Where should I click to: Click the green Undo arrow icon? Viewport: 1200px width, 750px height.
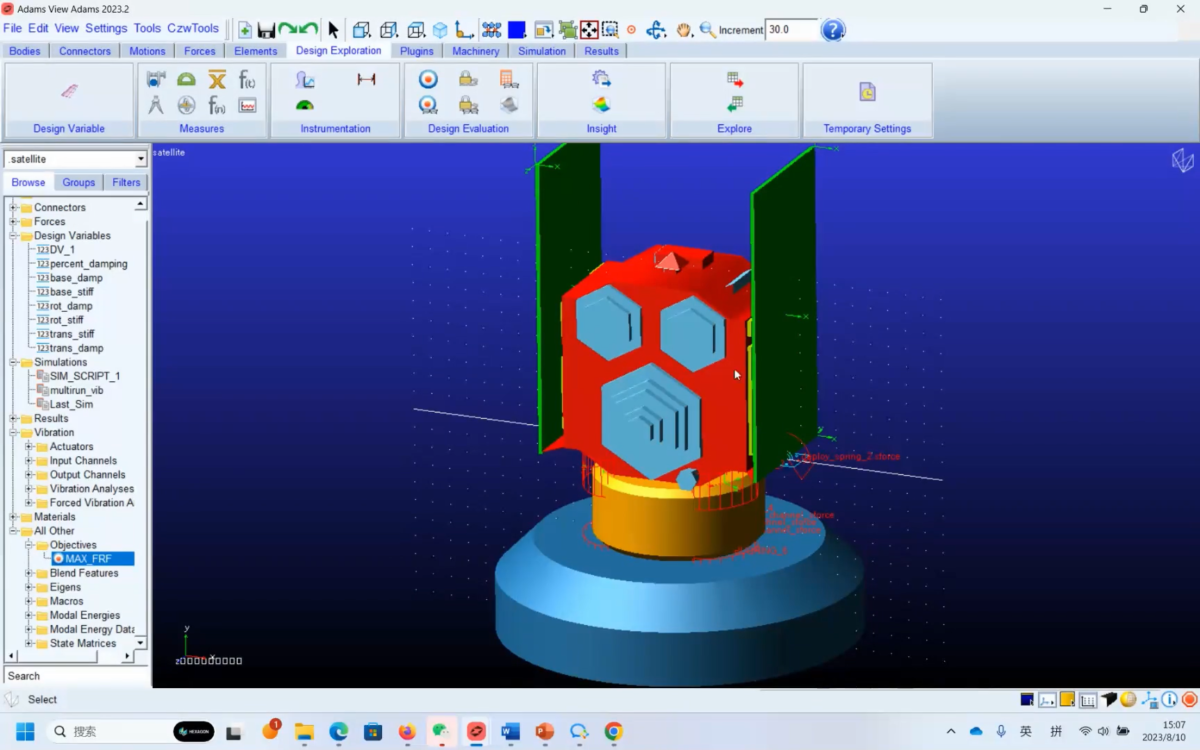click(x=309, y=30)
